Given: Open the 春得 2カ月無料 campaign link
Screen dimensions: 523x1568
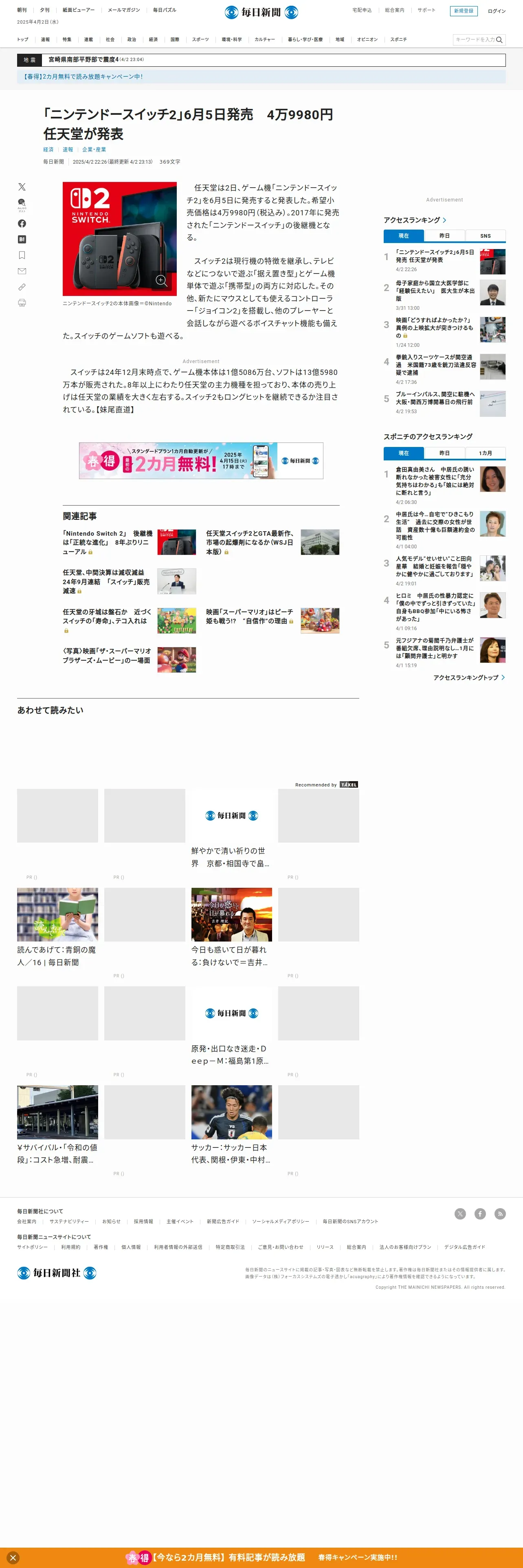Looking at the screenshot, I should 83,77.
